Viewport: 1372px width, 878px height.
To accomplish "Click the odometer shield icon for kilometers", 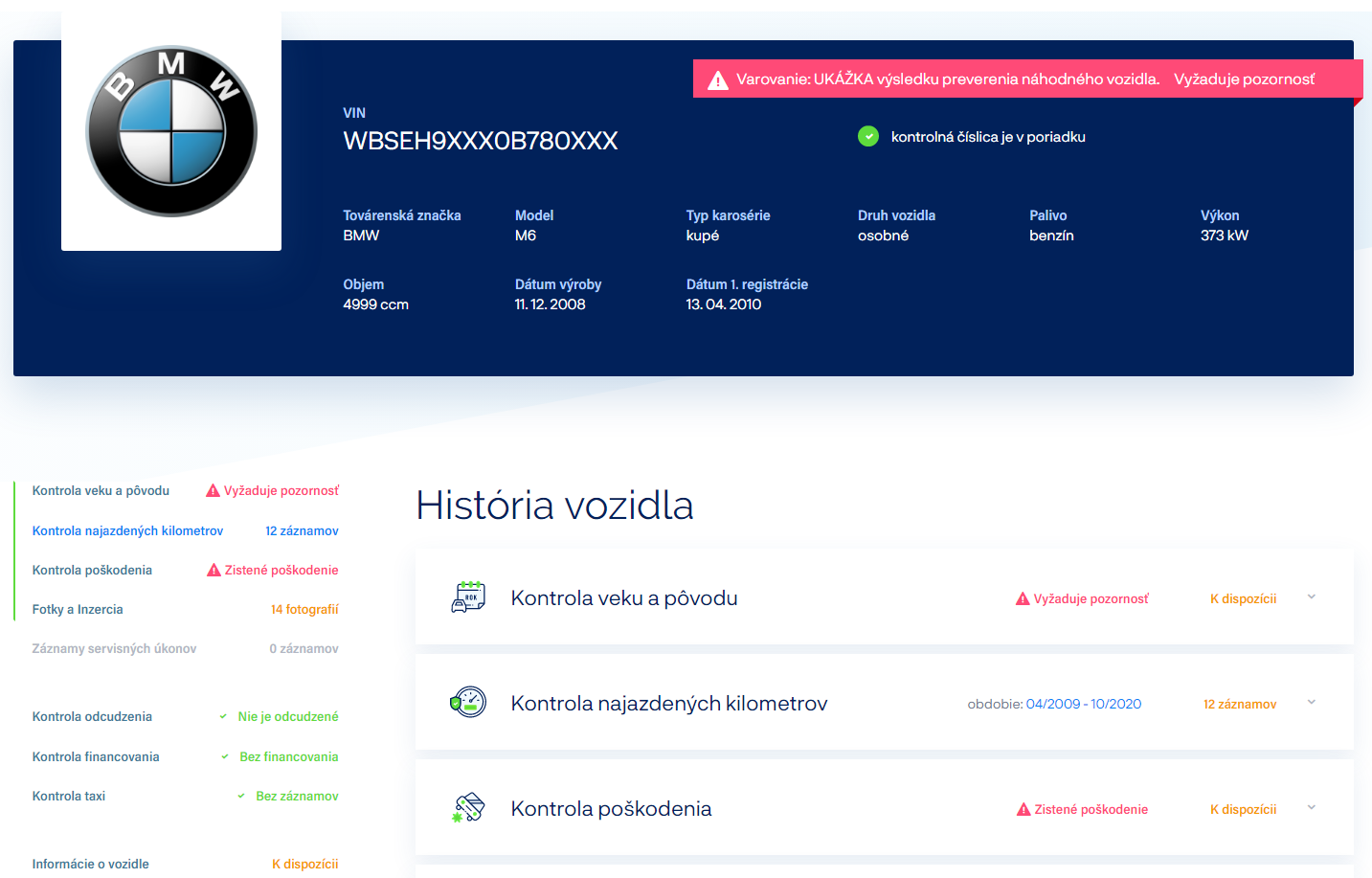I will (x=468, y=703).
